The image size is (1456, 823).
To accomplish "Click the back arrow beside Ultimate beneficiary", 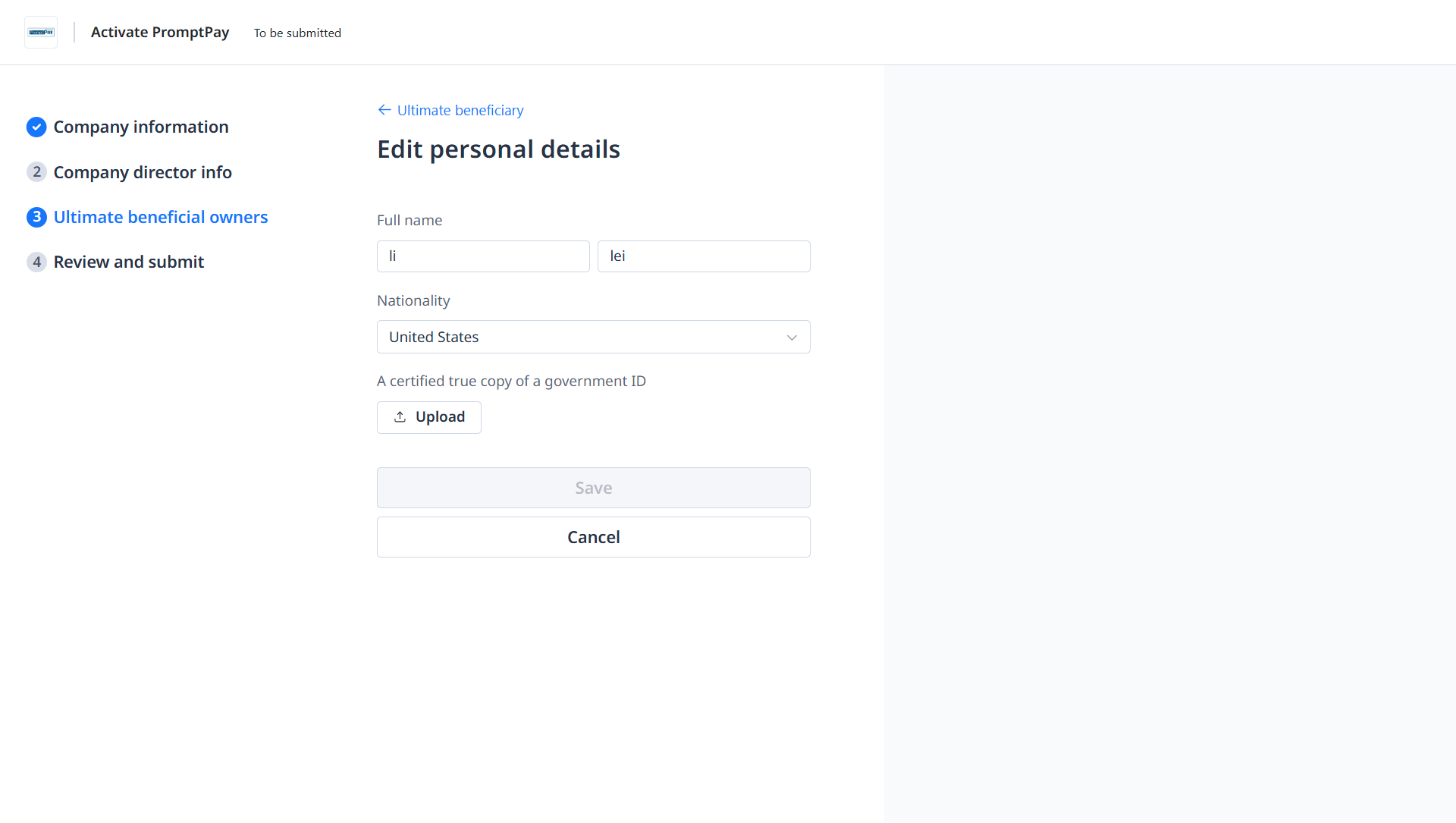I will click(x=384, y=110).
